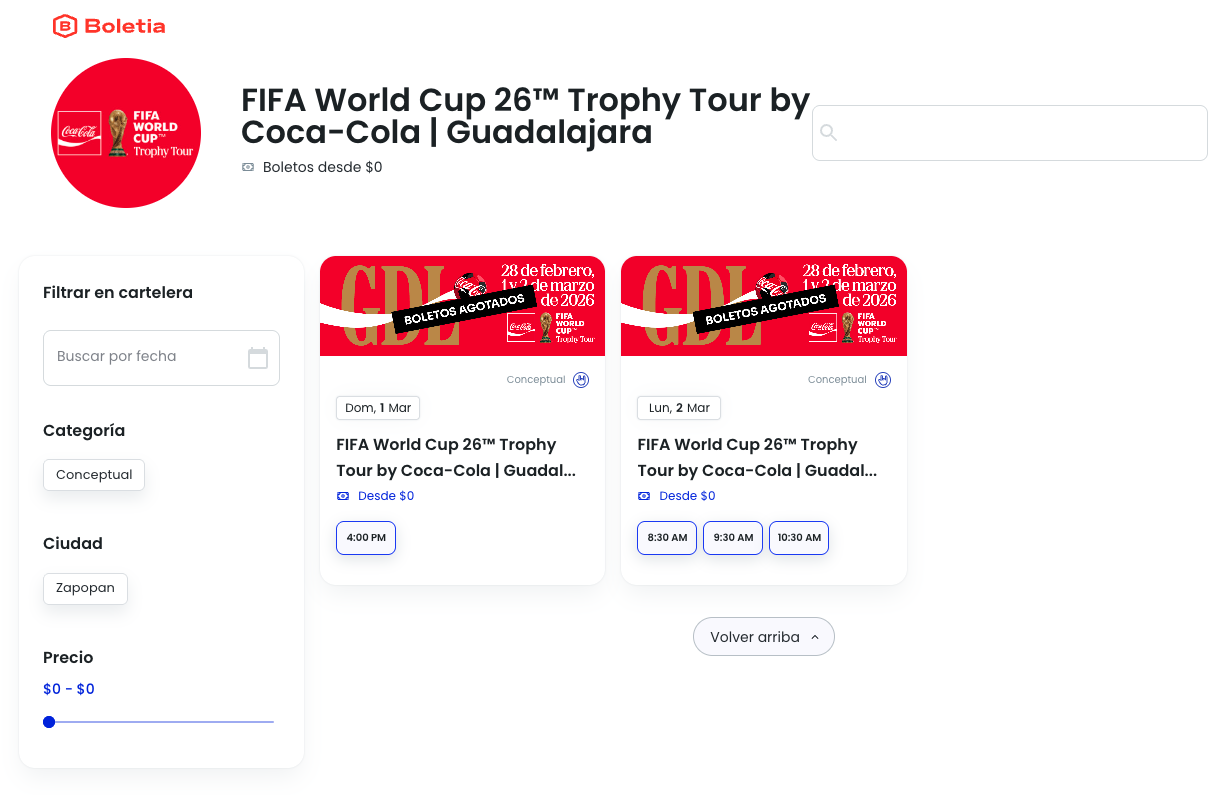Image resolution: width=1224 pixels, height=795 pixels.
Task: Open the calendar icon in date field
Action: (x=258, y=358)
